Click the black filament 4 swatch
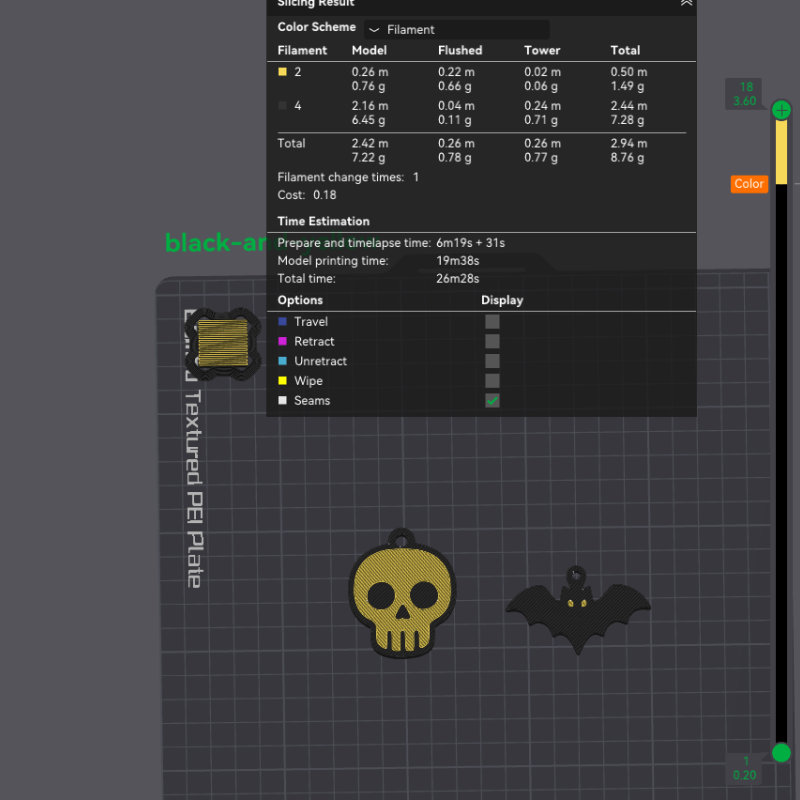800x800 pixels. pyautogui.click(x=283, y=105)
